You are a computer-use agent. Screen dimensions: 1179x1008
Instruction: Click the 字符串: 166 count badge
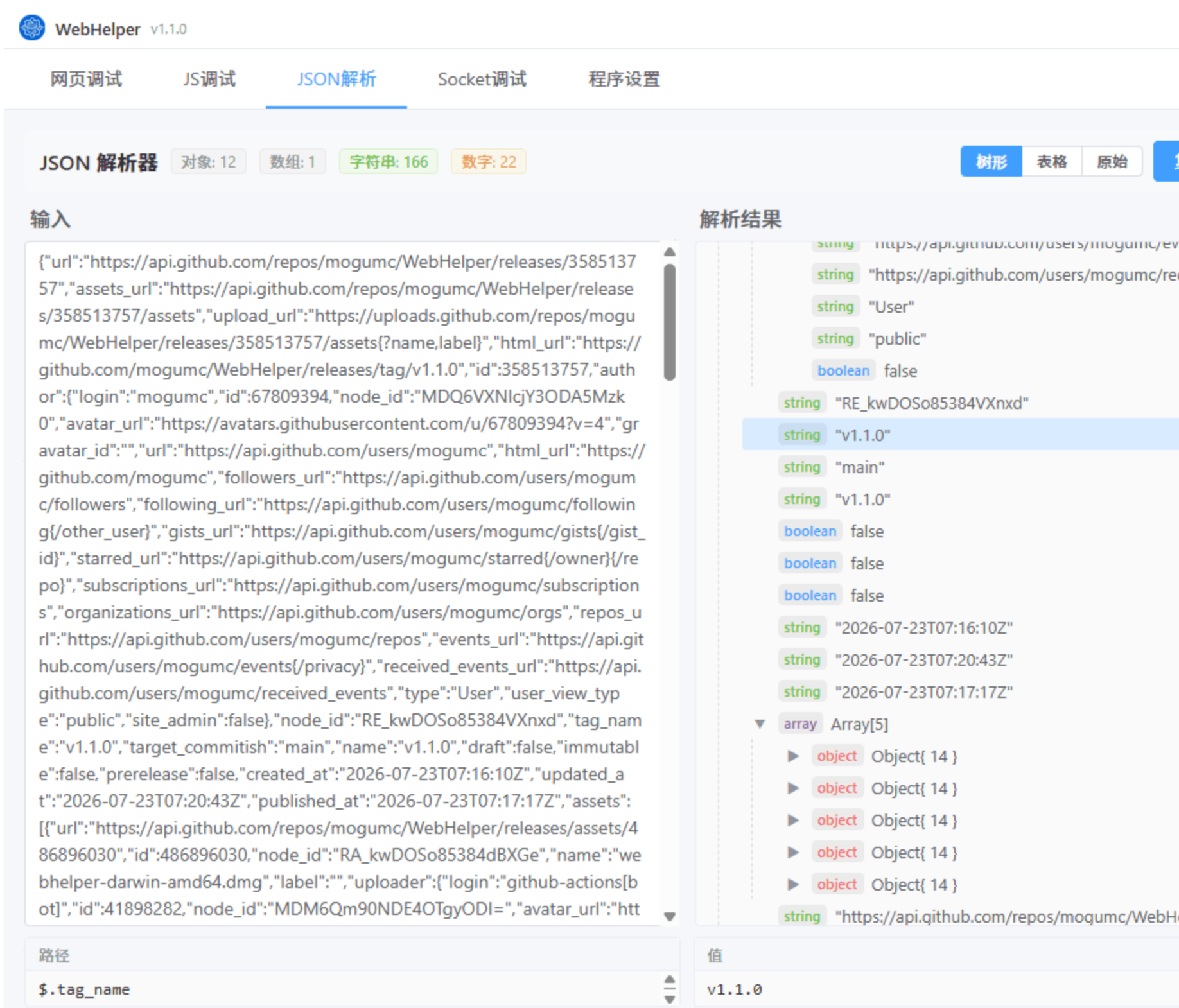(x=389, y=162)
